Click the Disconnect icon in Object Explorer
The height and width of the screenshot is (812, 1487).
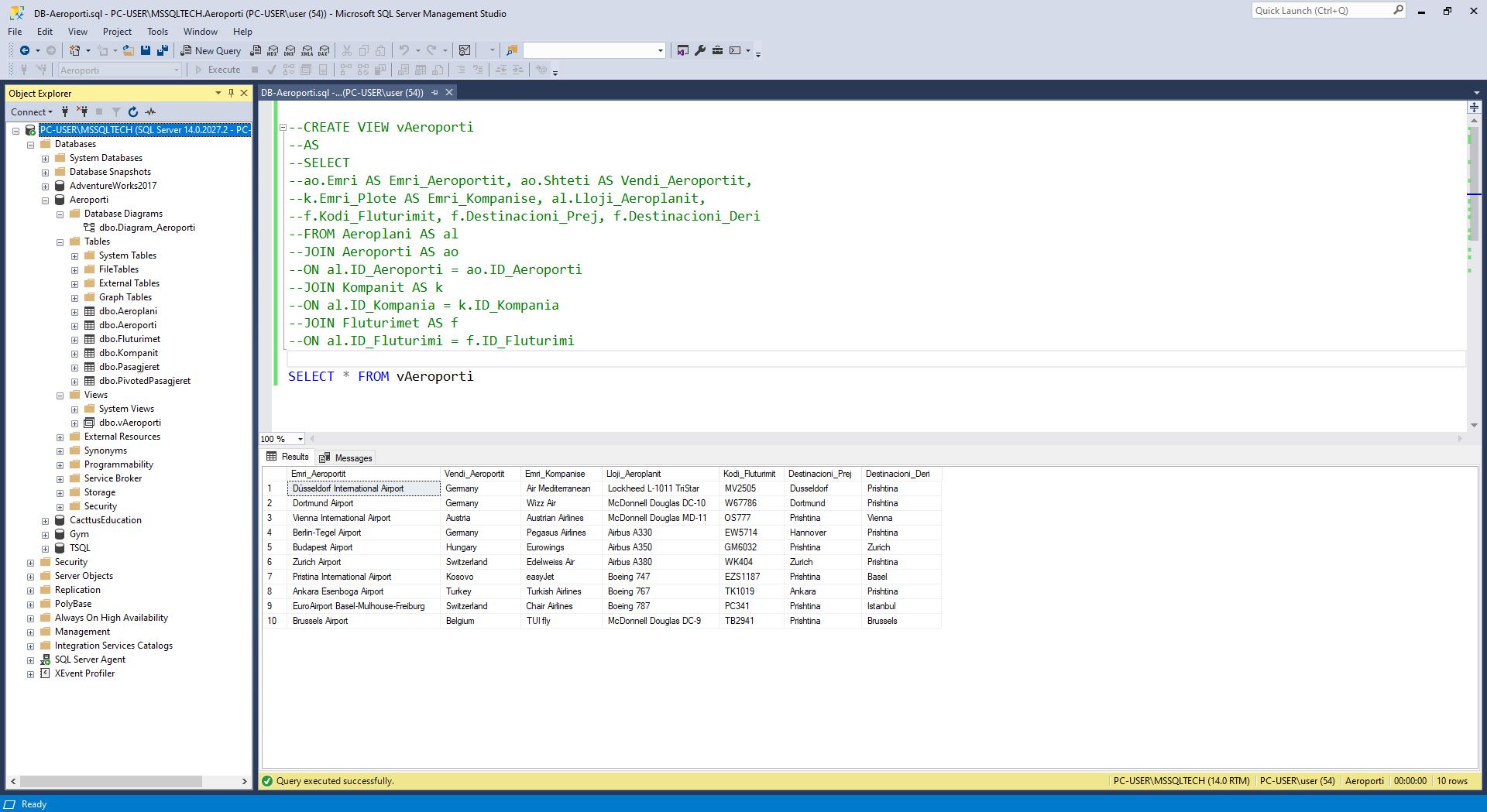pyautogui.click(x=82, y=111)
